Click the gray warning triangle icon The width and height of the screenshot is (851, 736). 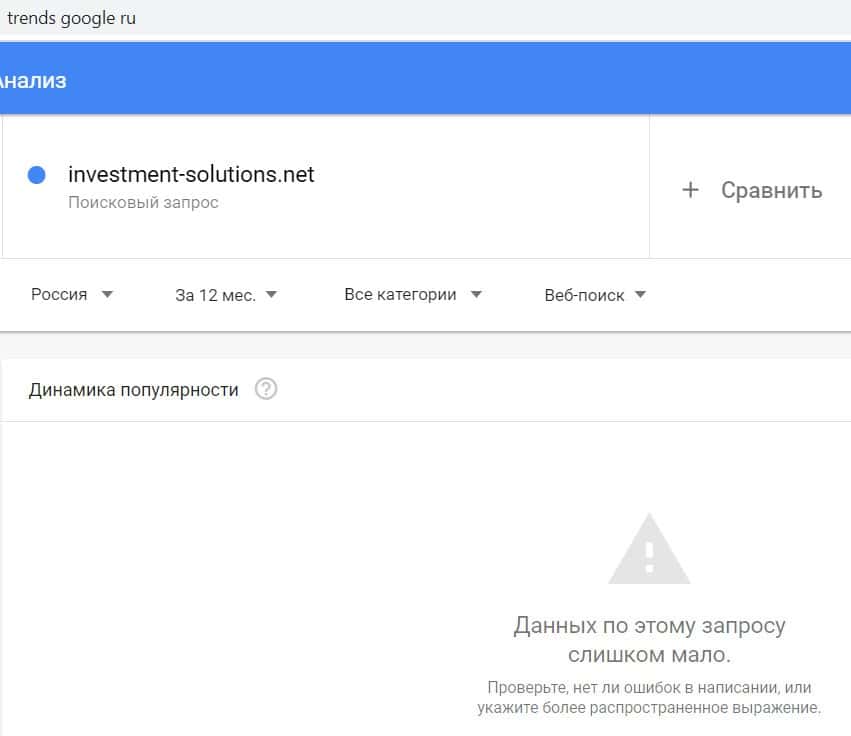tap(649, 550)
